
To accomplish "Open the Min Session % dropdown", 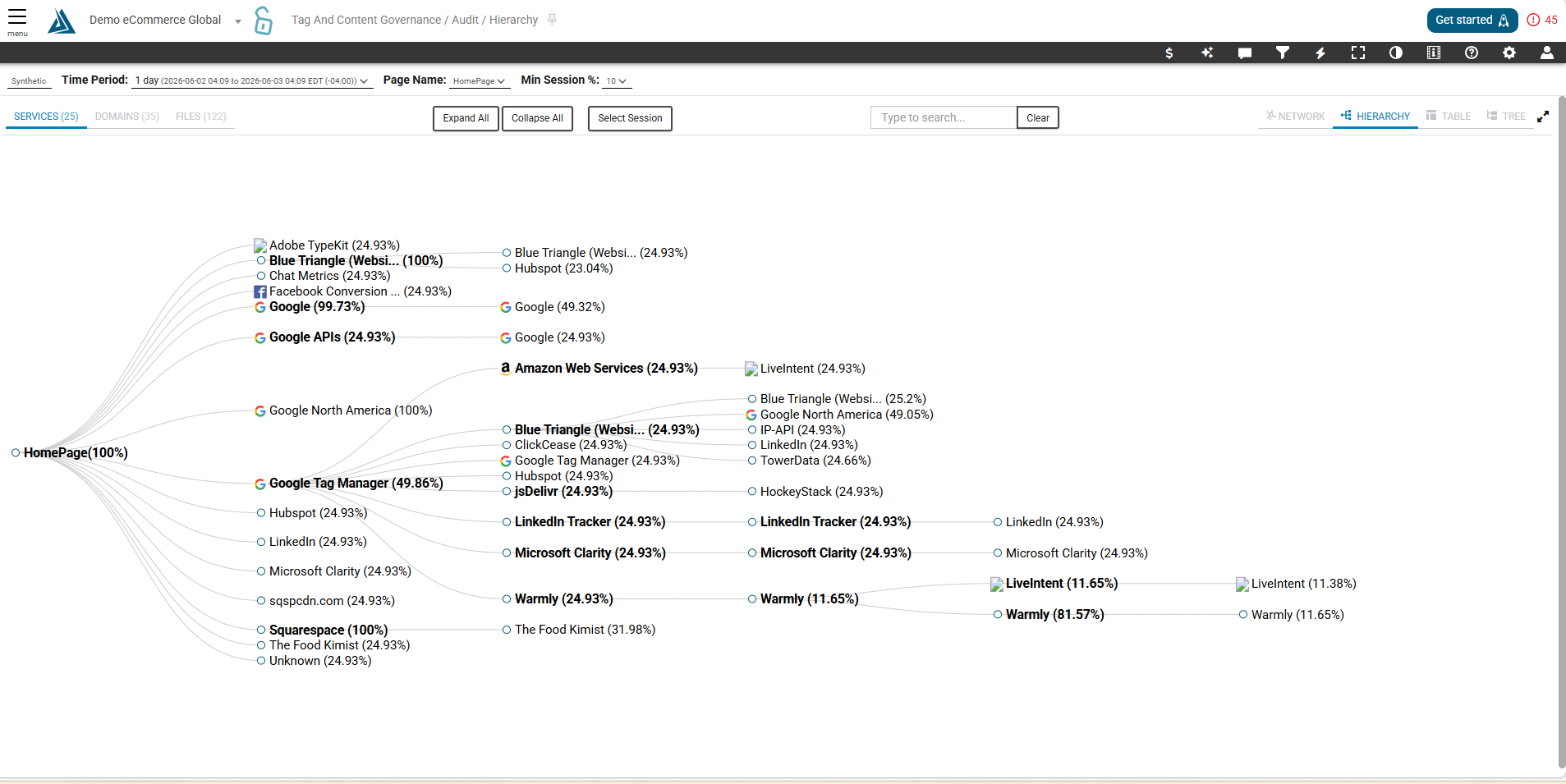I will 617,81.
